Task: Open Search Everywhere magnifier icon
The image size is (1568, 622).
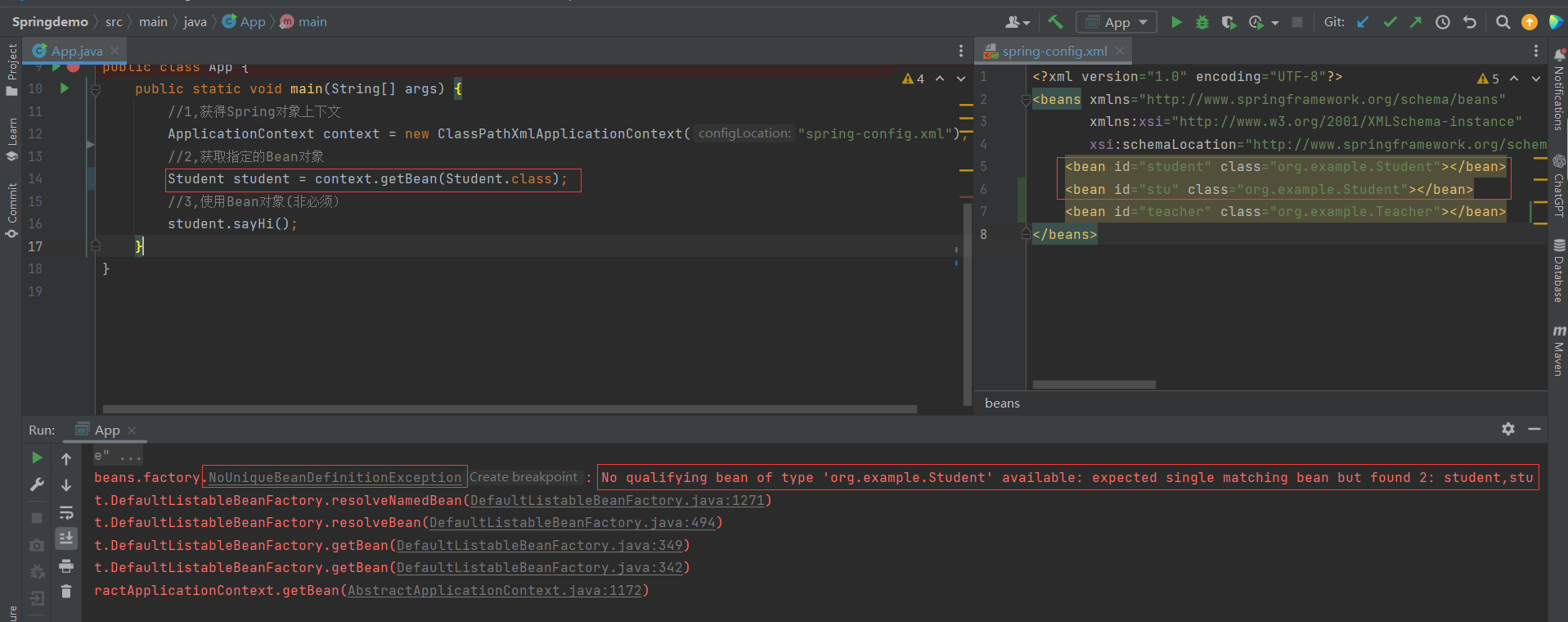Action: 1503,22
